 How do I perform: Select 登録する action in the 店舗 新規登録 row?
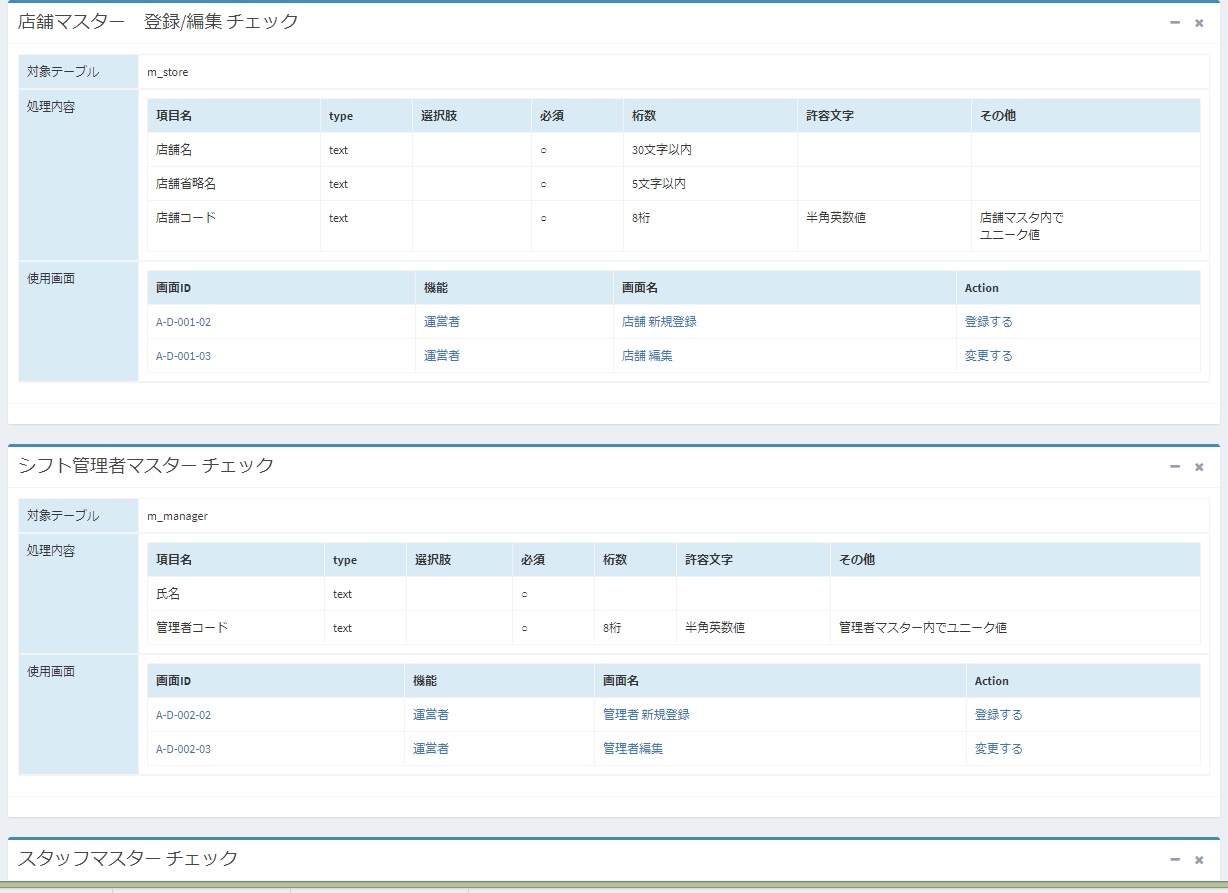click(x=987, y=321)
